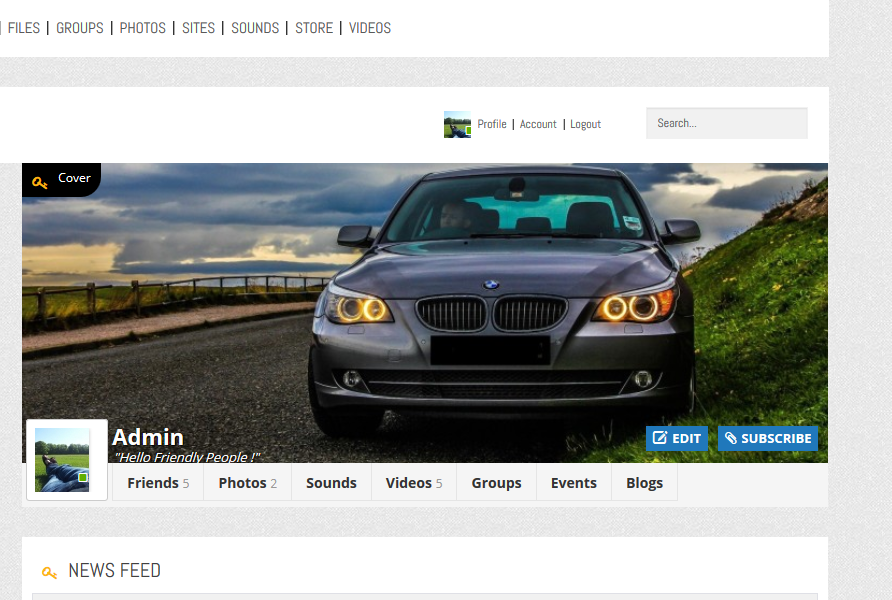892x600 pixels.
Task: Open Admin's large profile picture
Action: (62, 460)
